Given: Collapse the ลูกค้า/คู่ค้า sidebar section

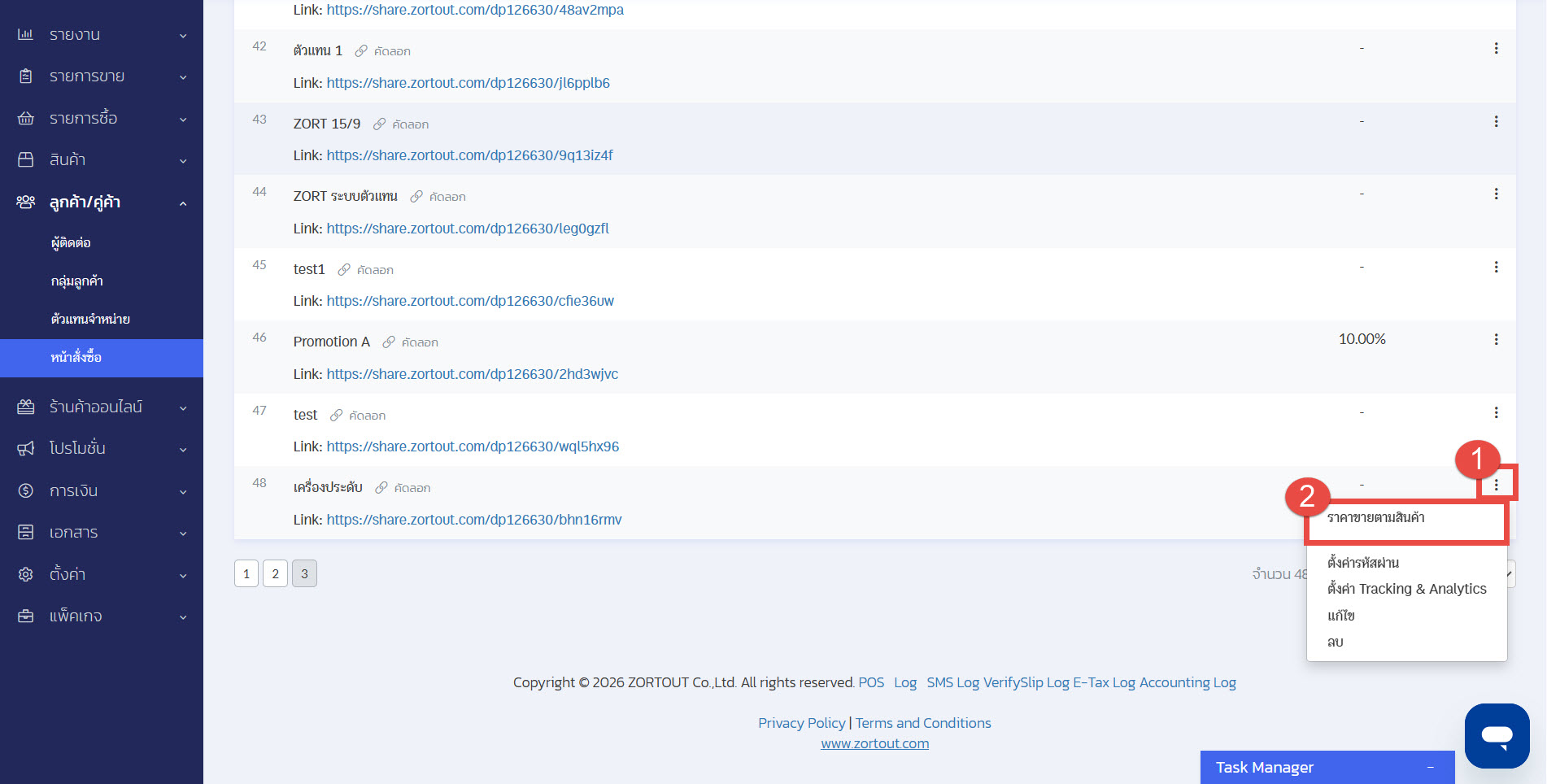Looking at the screenshot, I should click(x=183, y=203).
